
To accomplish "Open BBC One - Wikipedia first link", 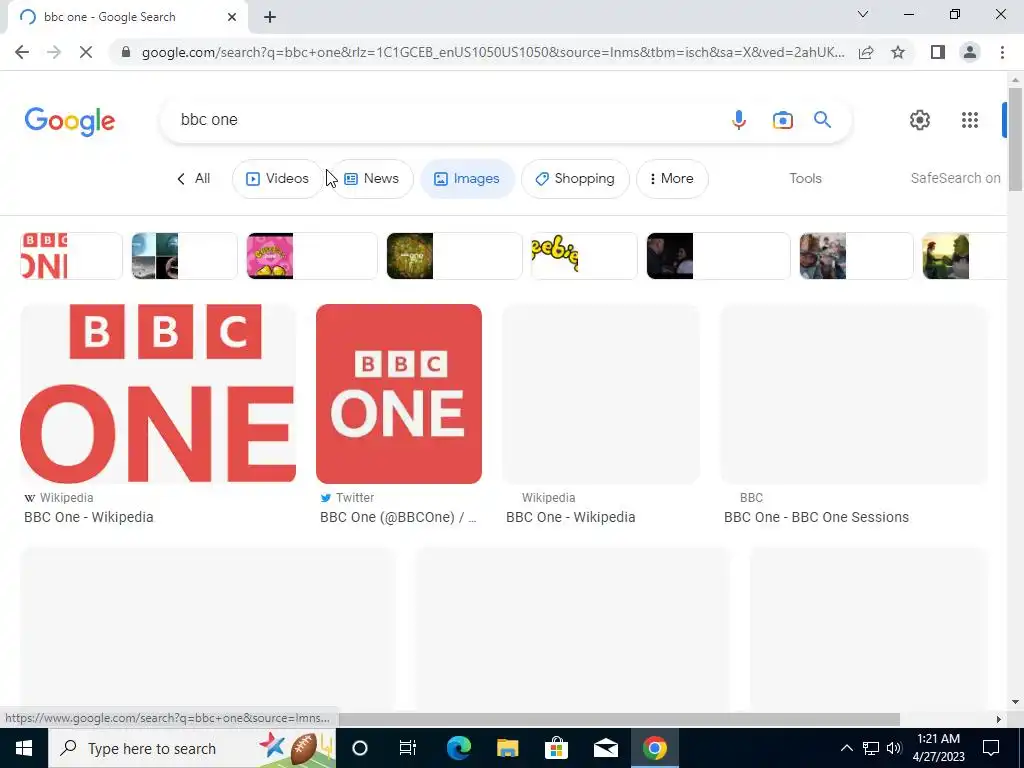I will pos(89,517).
